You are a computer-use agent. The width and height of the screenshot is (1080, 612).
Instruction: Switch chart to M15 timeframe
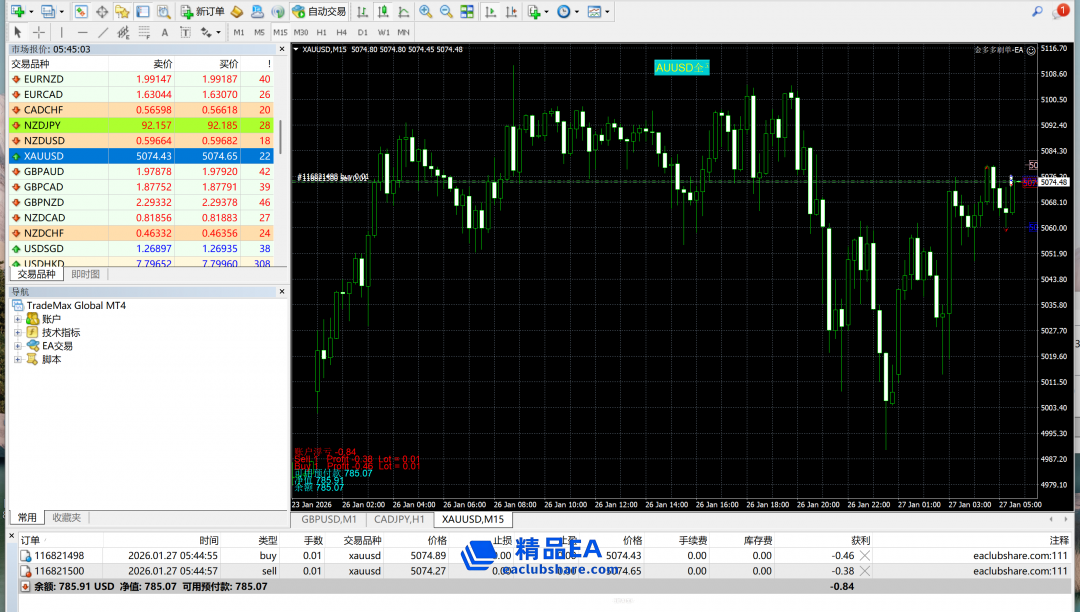pos(279,32)
